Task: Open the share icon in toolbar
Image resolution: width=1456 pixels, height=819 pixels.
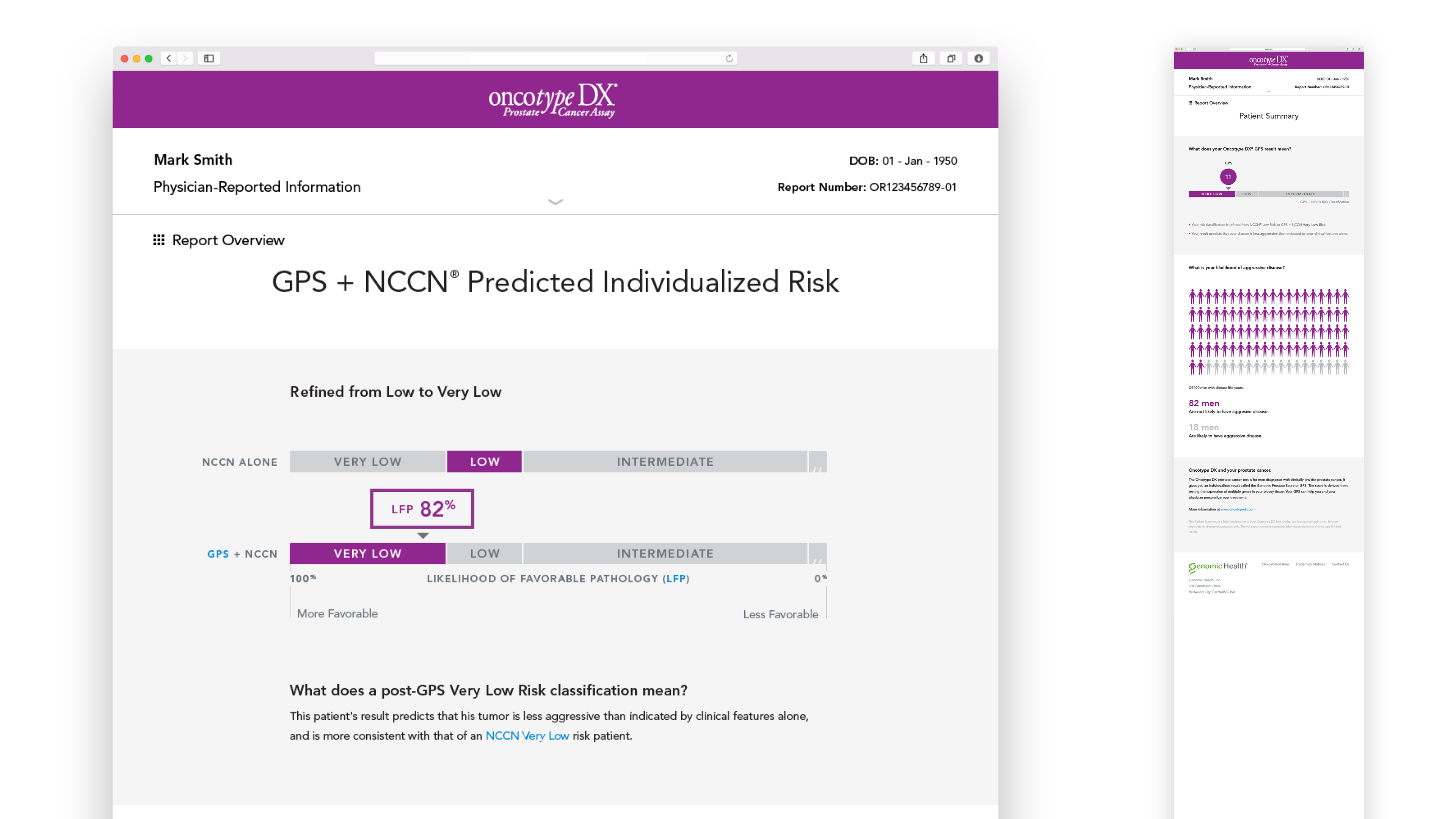Action: coord(923,58)
